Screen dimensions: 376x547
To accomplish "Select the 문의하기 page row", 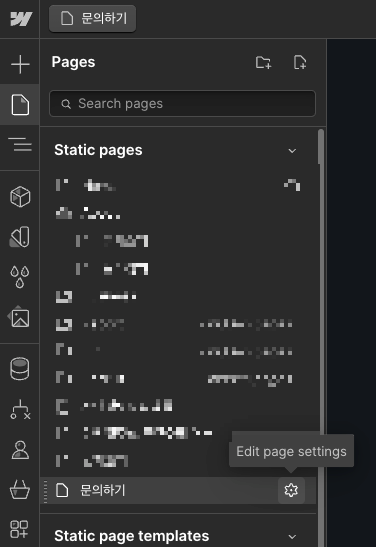I will click(x=178, y=490).
